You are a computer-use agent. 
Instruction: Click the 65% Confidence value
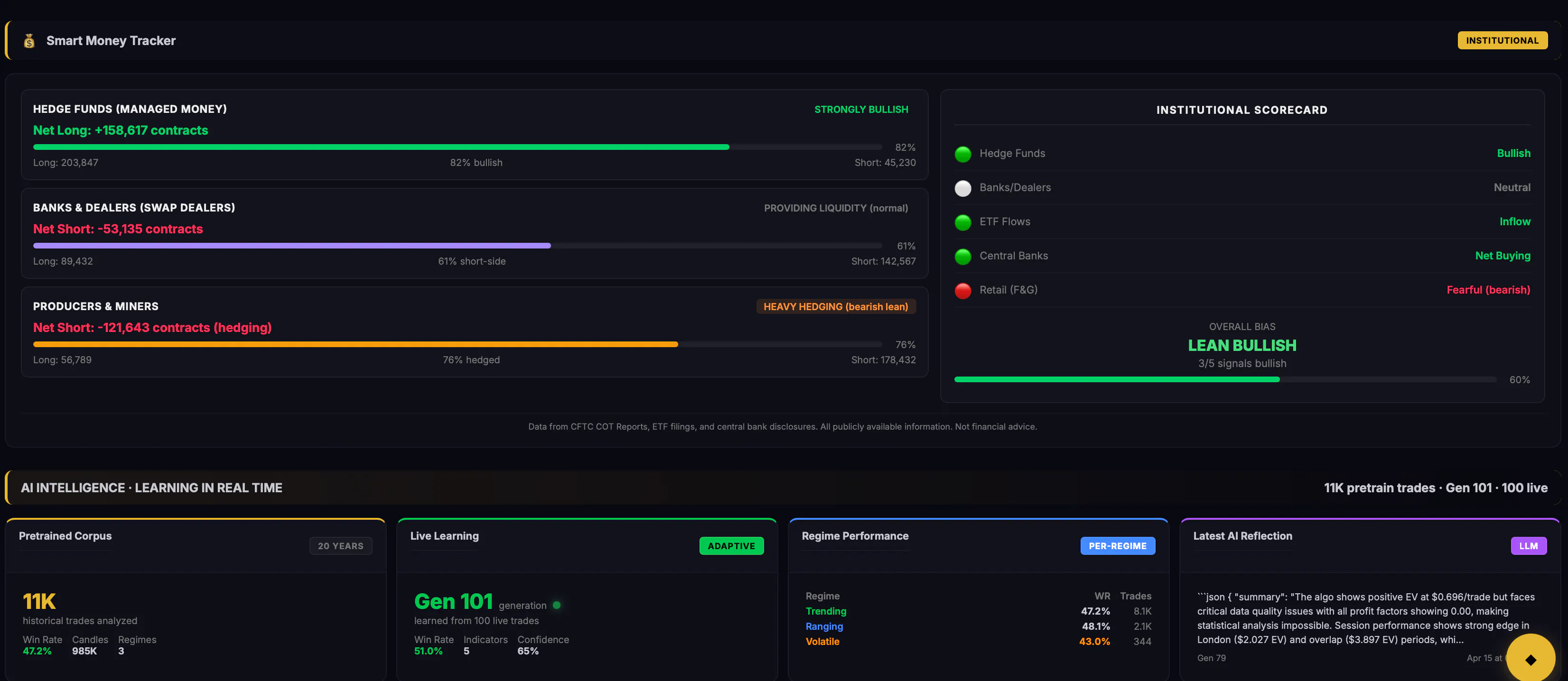pos(528,651)
